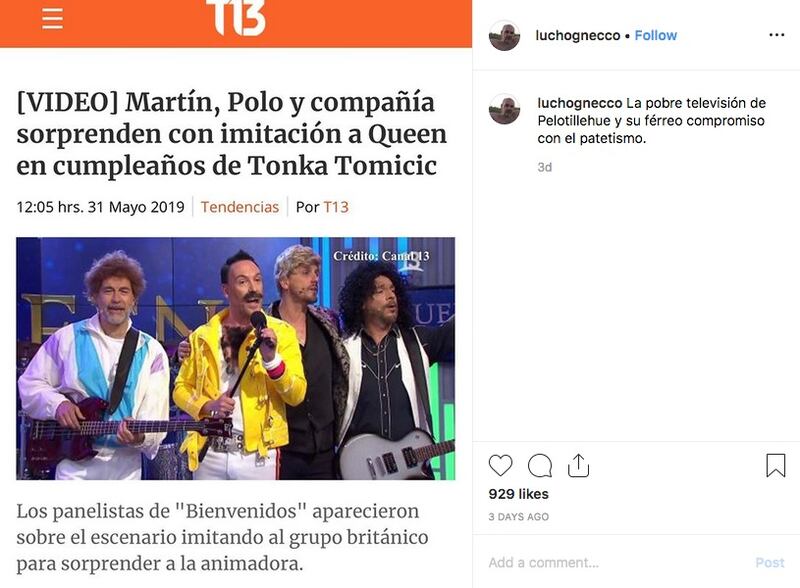Open the 3 DAYS AGO timestamp
Viewport: 800px width, 588px height.
(x=518, y=517)
